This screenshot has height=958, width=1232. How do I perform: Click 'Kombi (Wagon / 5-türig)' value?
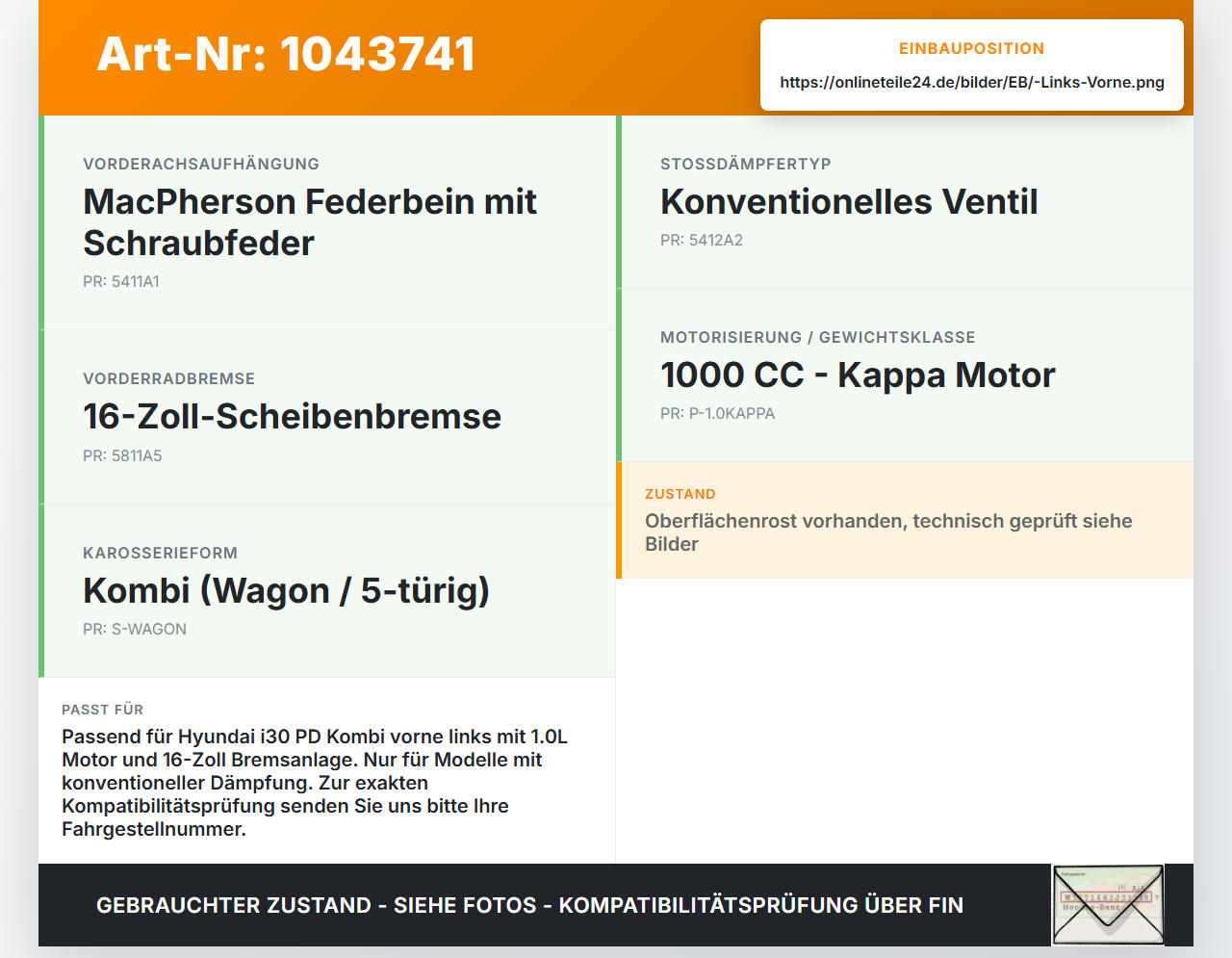coord(287,590)
